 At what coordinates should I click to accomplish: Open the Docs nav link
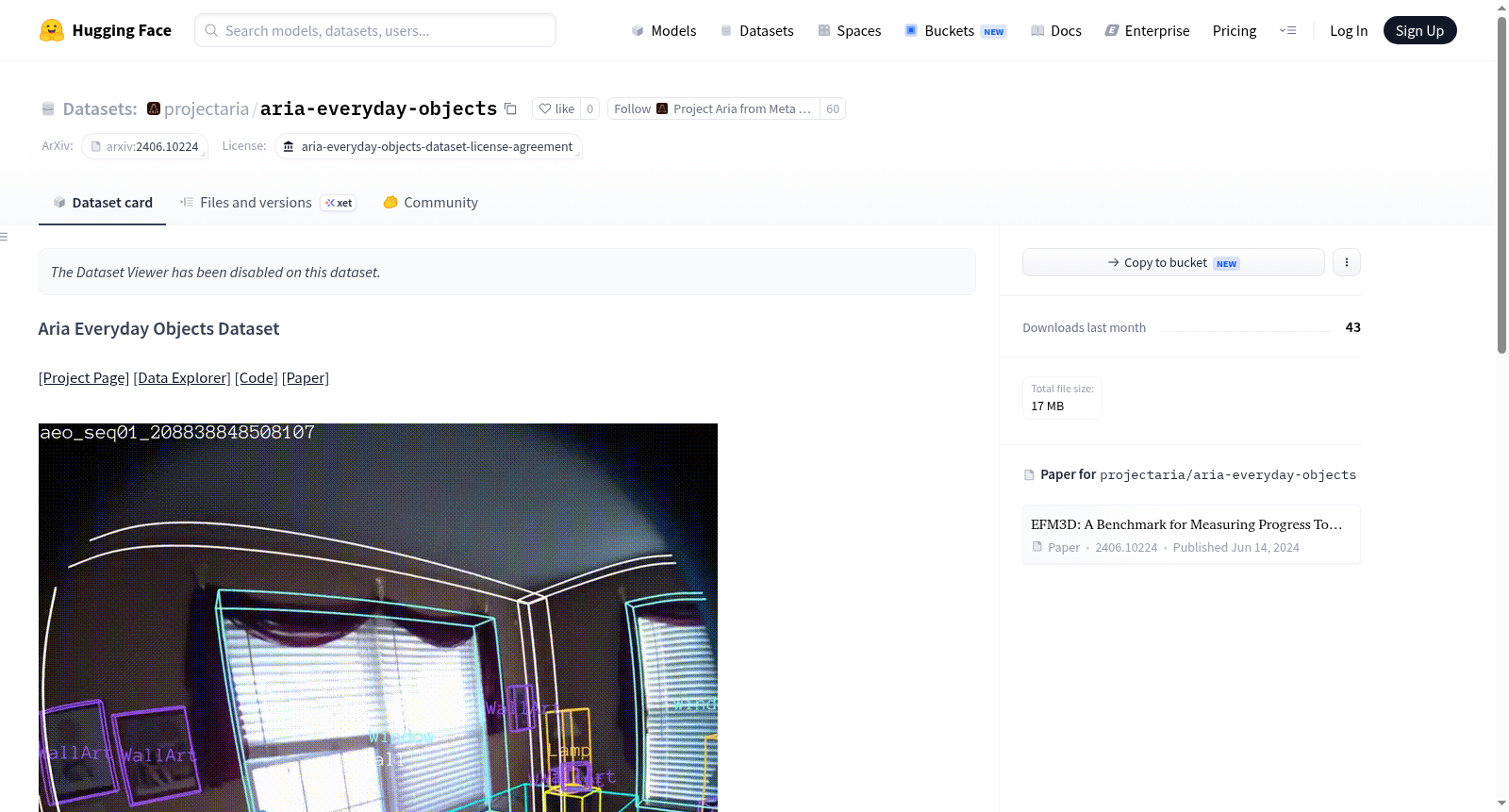click(x=1055, y=30)
